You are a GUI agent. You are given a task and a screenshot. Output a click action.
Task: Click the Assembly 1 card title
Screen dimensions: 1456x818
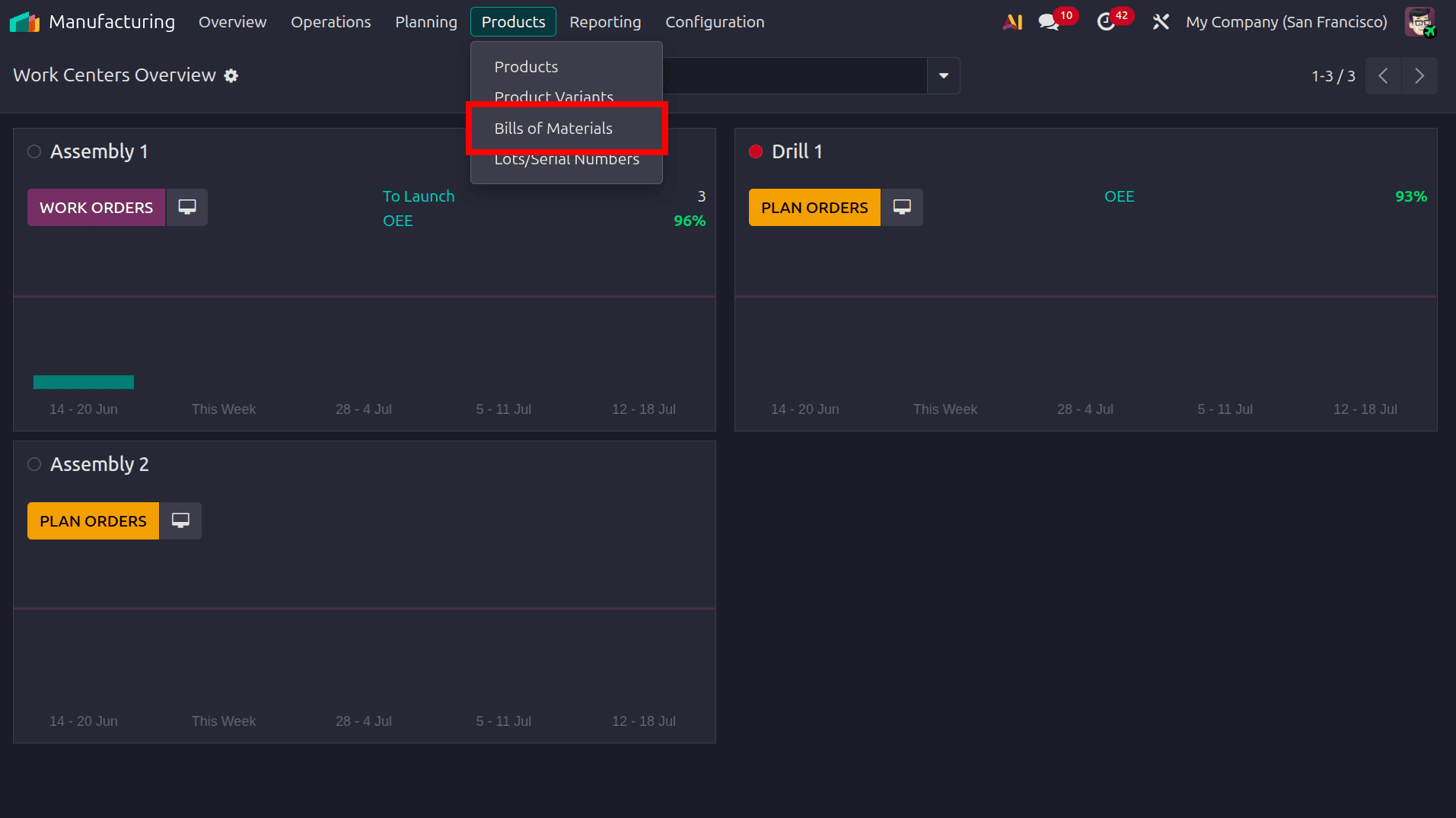(x=99, y=151)
